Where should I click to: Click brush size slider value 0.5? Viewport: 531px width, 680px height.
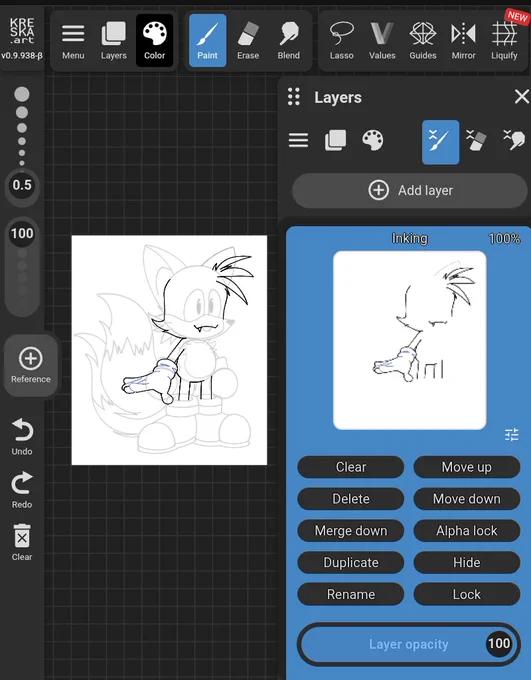point(22,185)
